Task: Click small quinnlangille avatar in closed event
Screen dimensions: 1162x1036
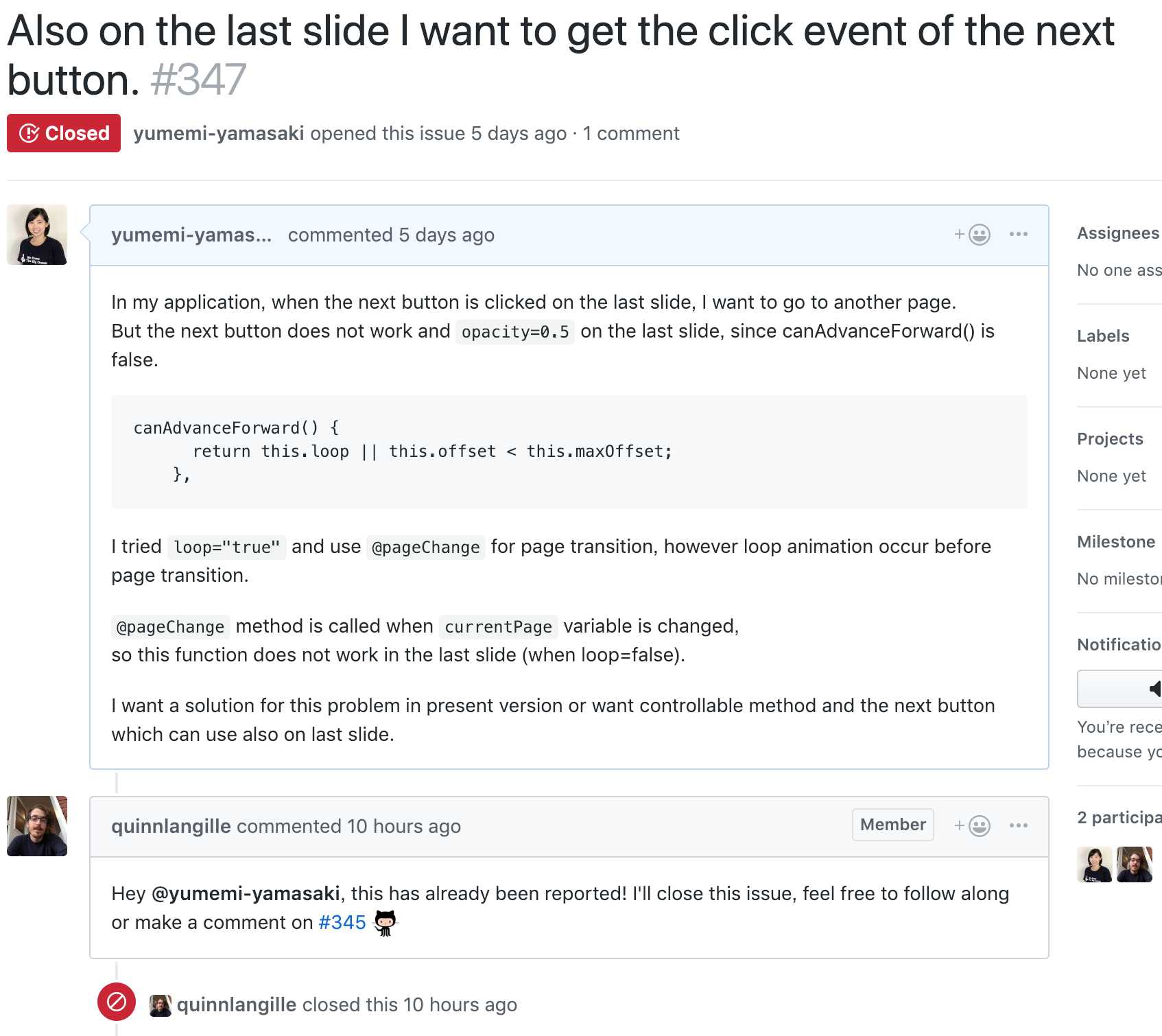Action: [x=161, y=1005]
